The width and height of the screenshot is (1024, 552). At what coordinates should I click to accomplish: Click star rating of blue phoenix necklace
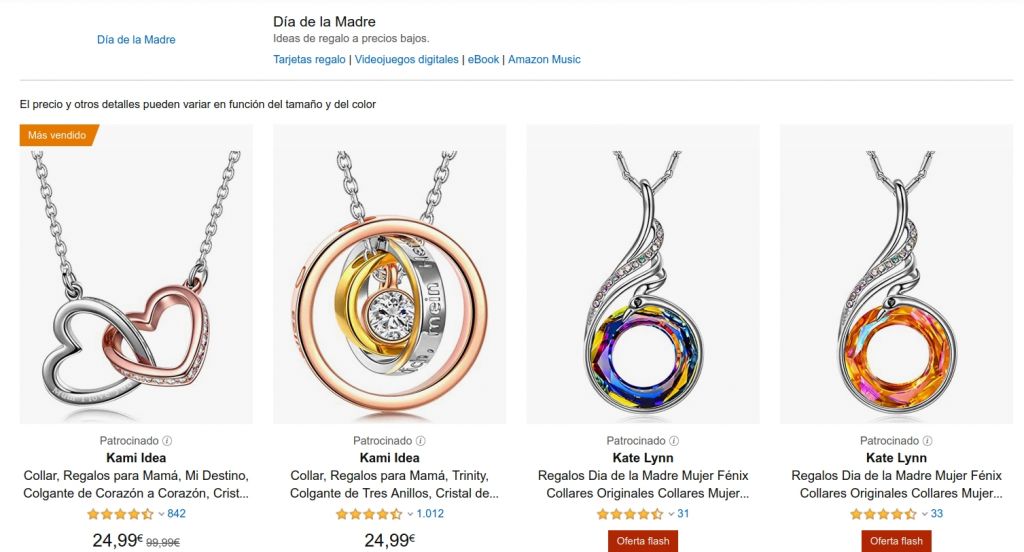630,514
